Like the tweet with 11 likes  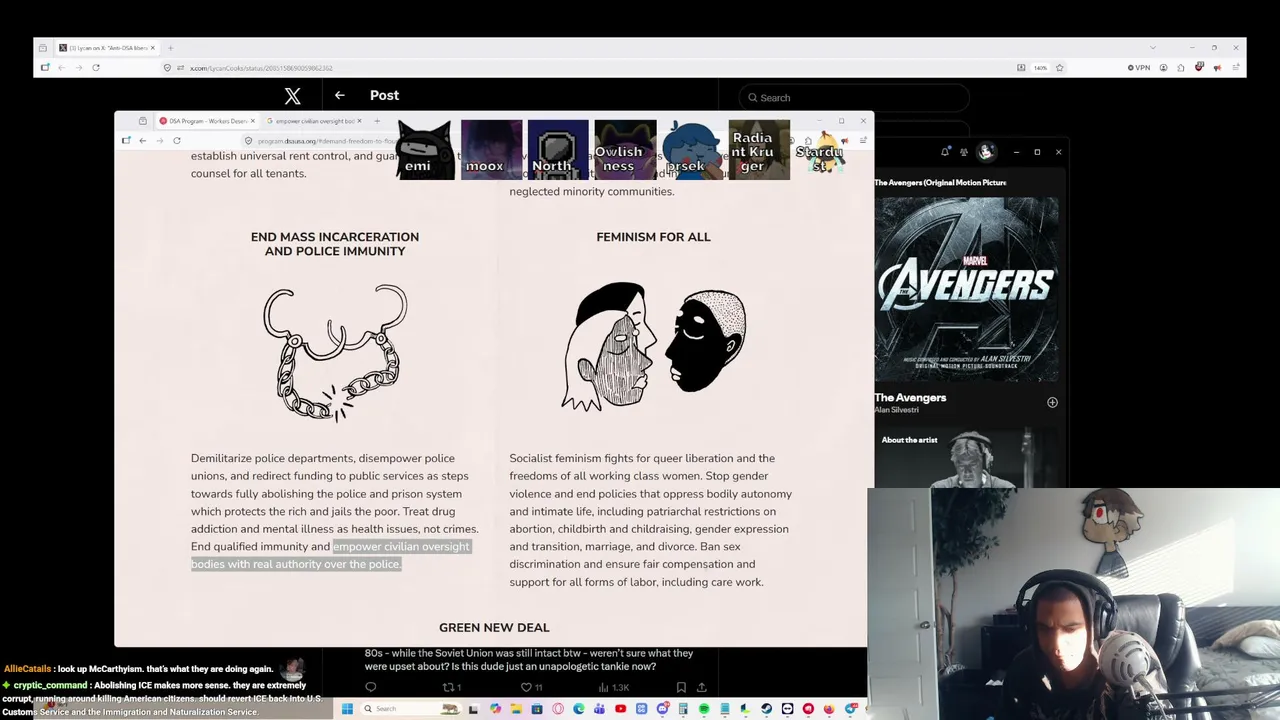(x=531, y=687)
